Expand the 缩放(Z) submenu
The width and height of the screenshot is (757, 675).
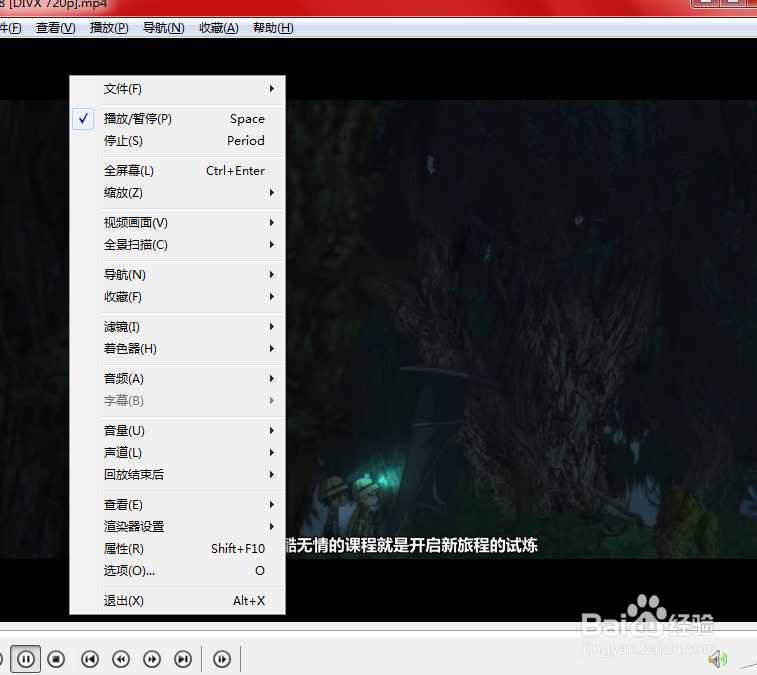click(178, 193)
